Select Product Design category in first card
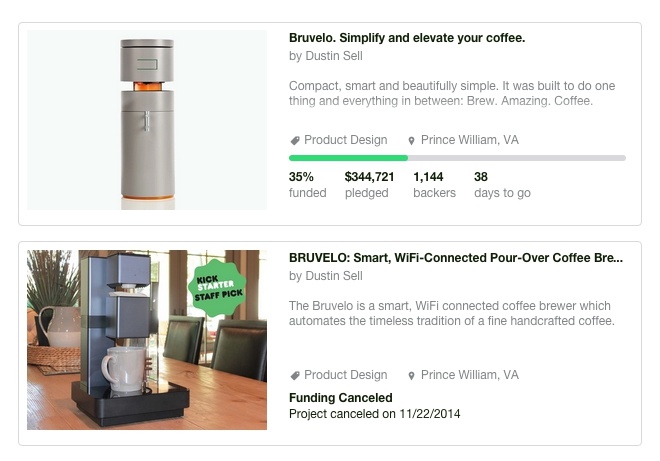The height and width of the screenshot is (461, 660). 345,140
